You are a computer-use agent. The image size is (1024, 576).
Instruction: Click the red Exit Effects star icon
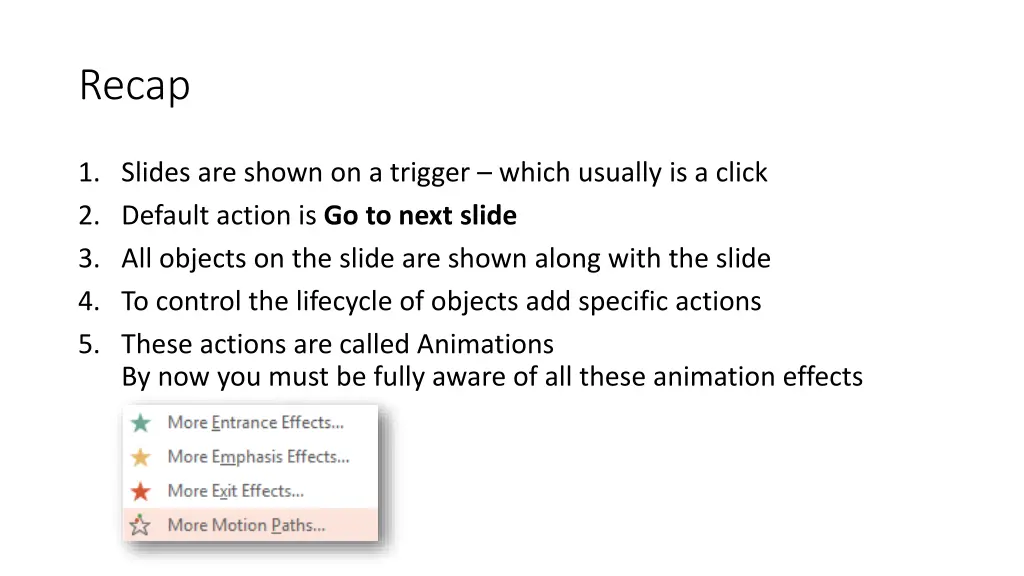click(140, 491)
